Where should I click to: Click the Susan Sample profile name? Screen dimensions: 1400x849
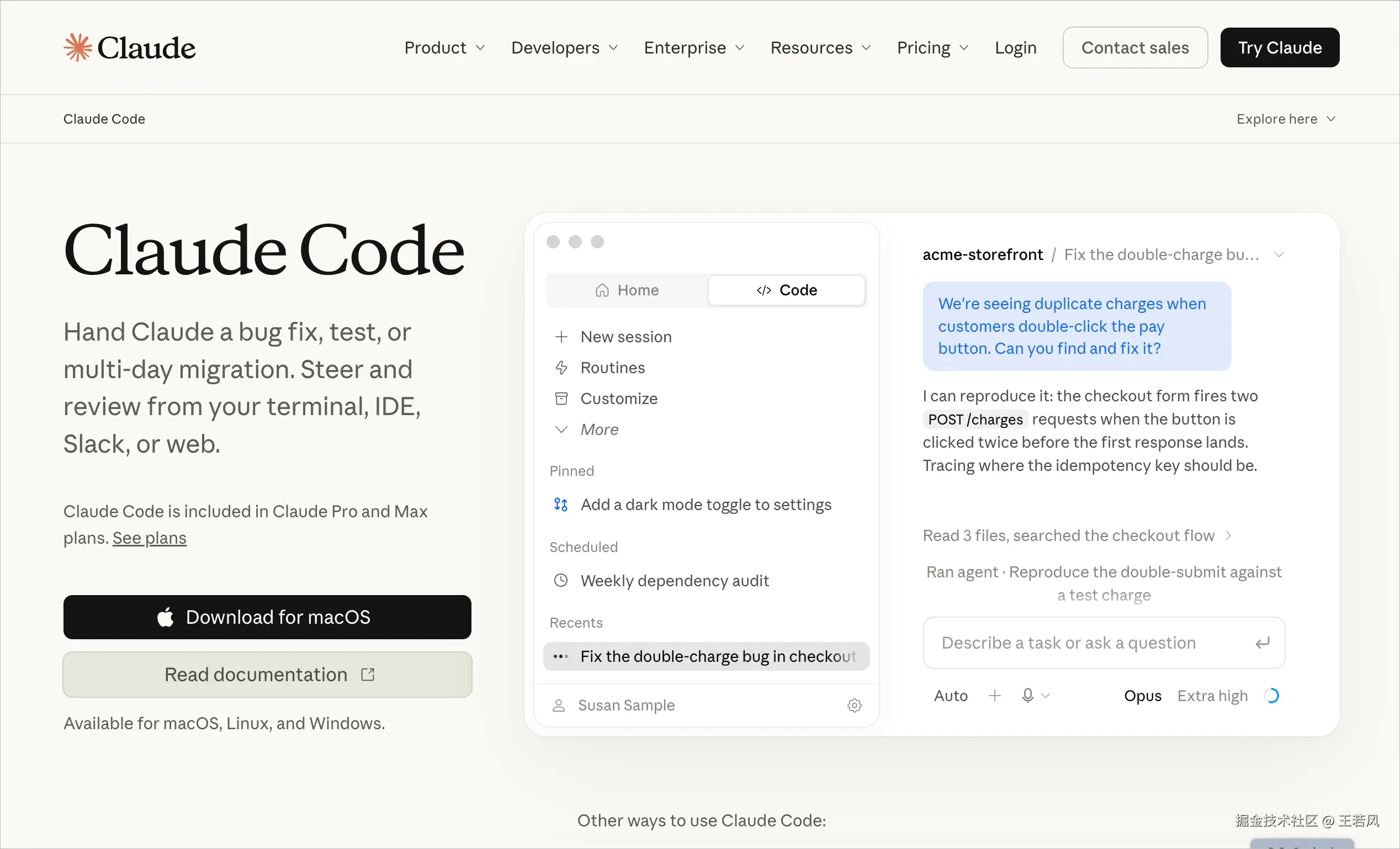626,705
